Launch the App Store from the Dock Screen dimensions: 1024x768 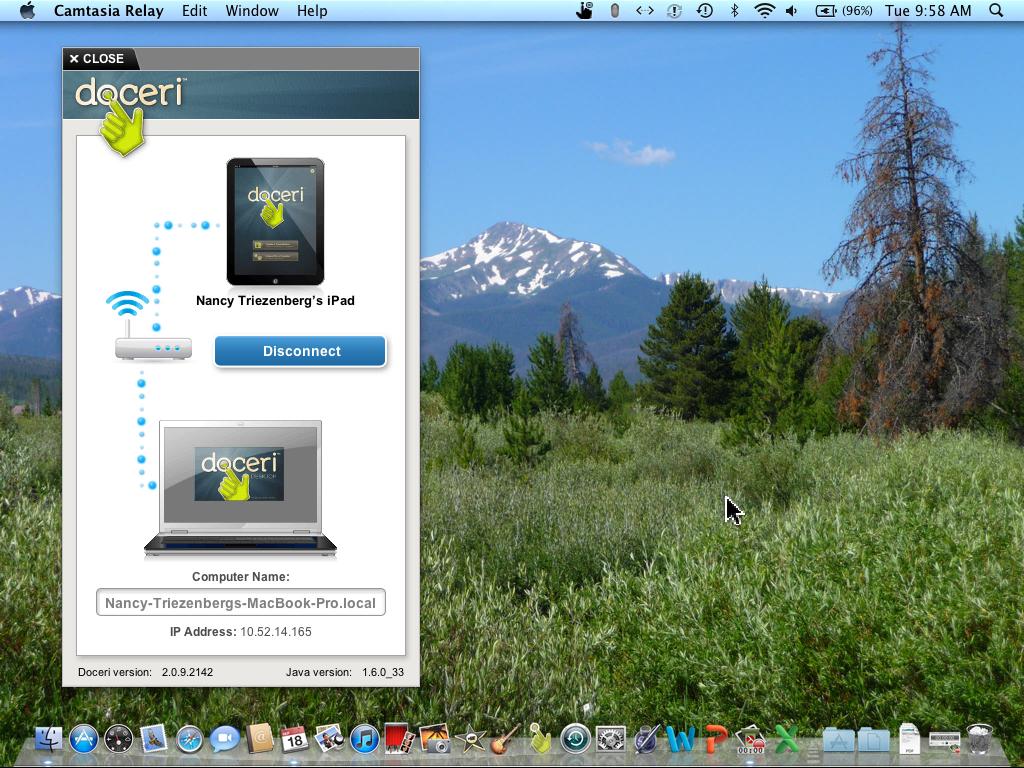coord(84,739)
